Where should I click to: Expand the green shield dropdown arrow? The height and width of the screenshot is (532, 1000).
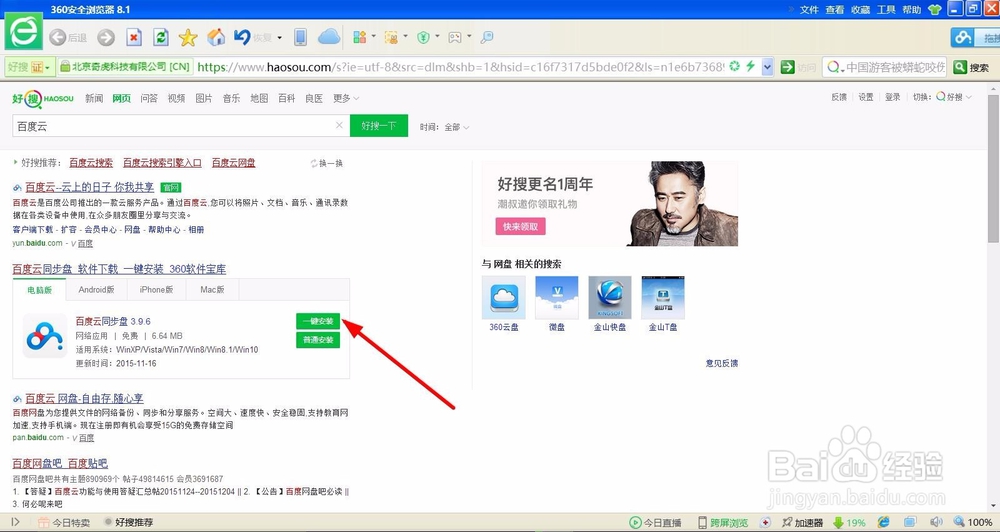tap(438, 36)
